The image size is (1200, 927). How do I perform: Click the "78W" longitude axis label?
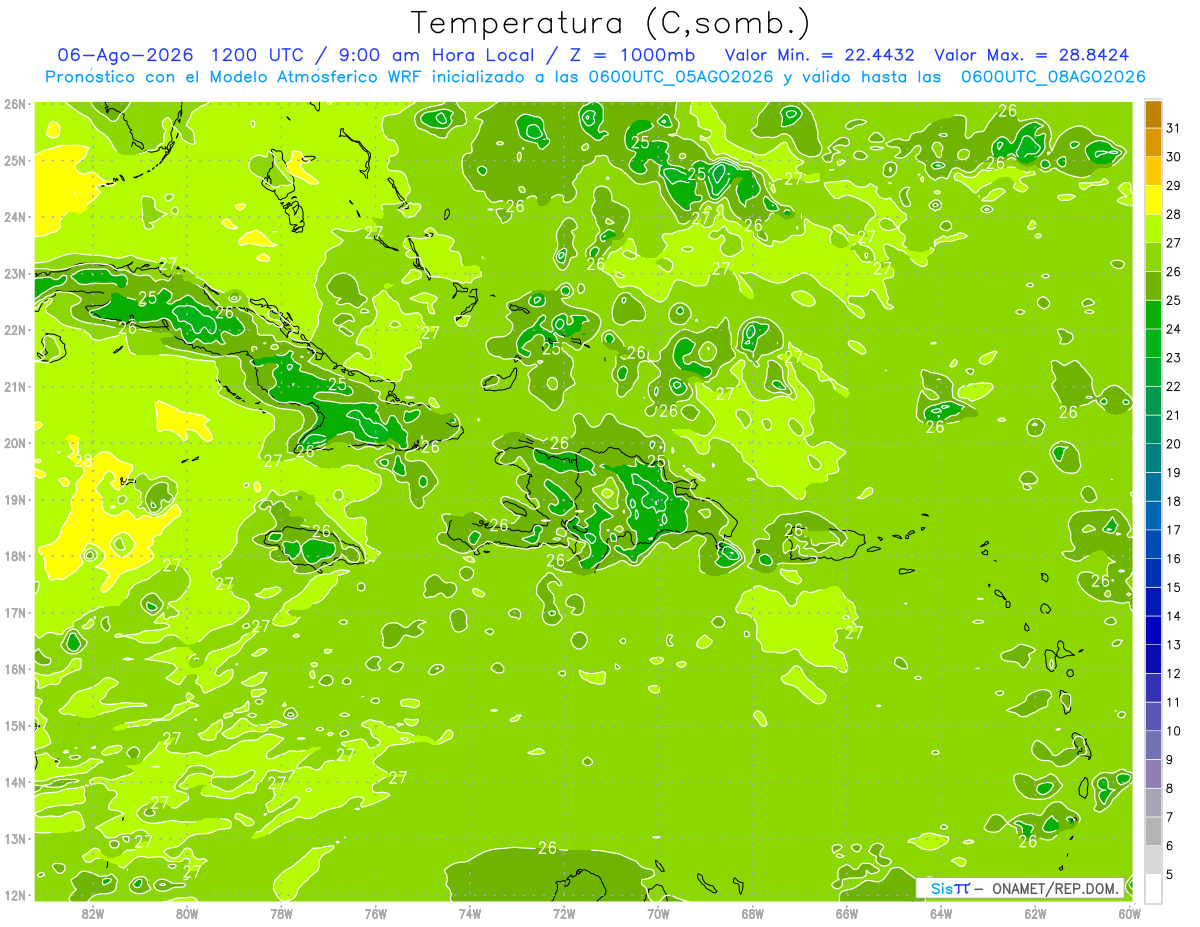(281, 912)
